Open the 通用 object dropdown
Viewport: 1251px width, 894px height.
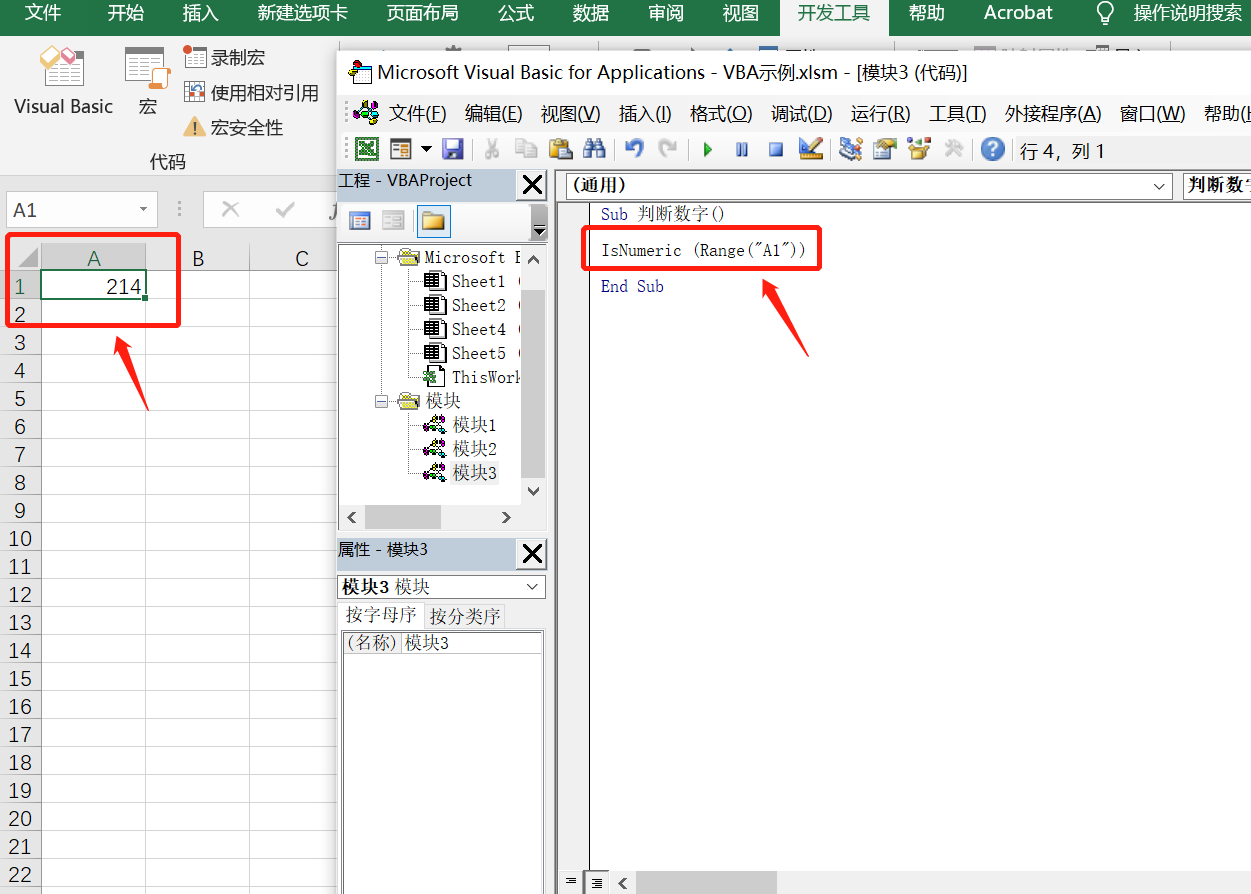[1159, 186]
